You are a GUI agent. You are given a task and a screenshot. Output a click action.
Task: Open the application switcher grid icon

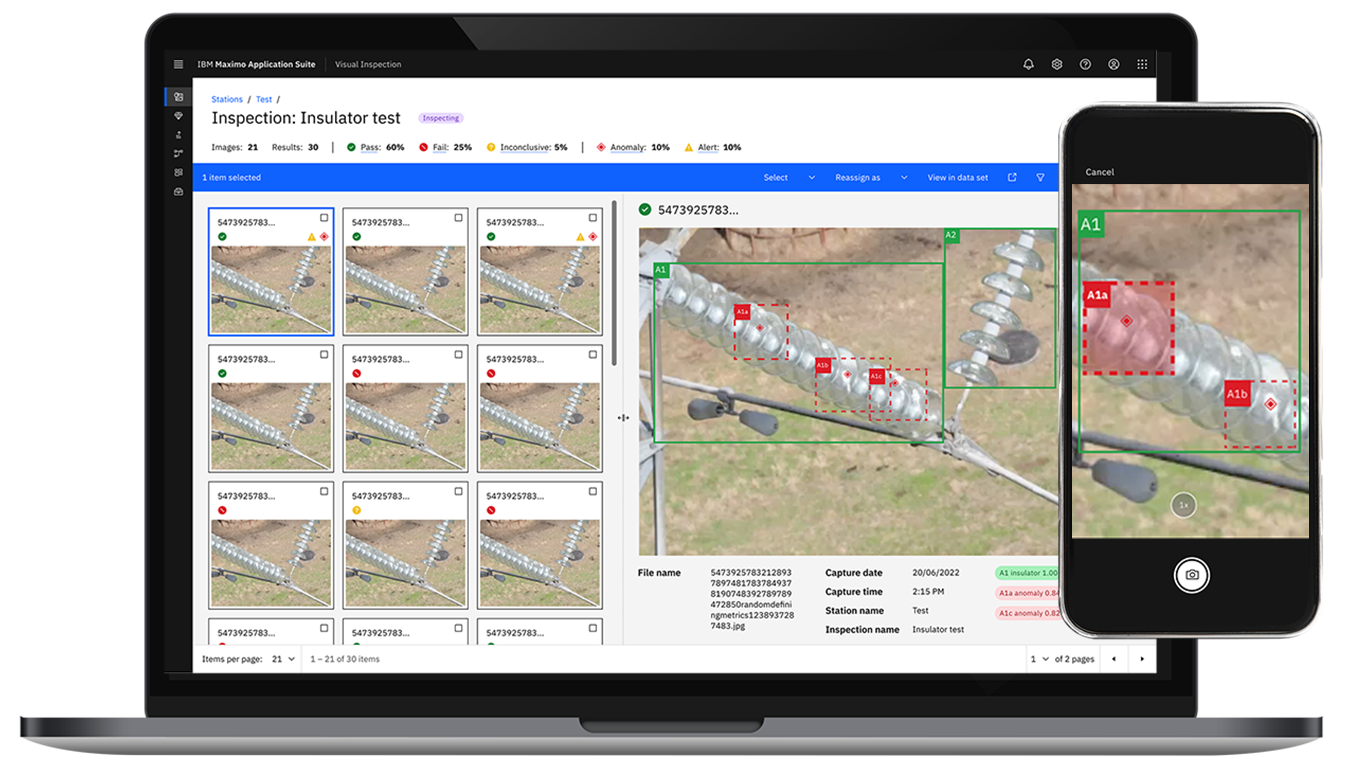[1142, 64]
